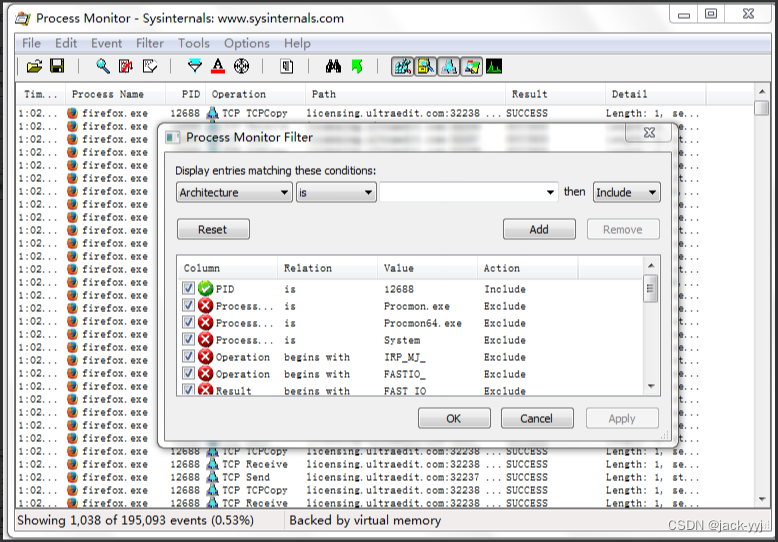
Task: Toggle Show Network Activity icon
Action: click(449, 67)
